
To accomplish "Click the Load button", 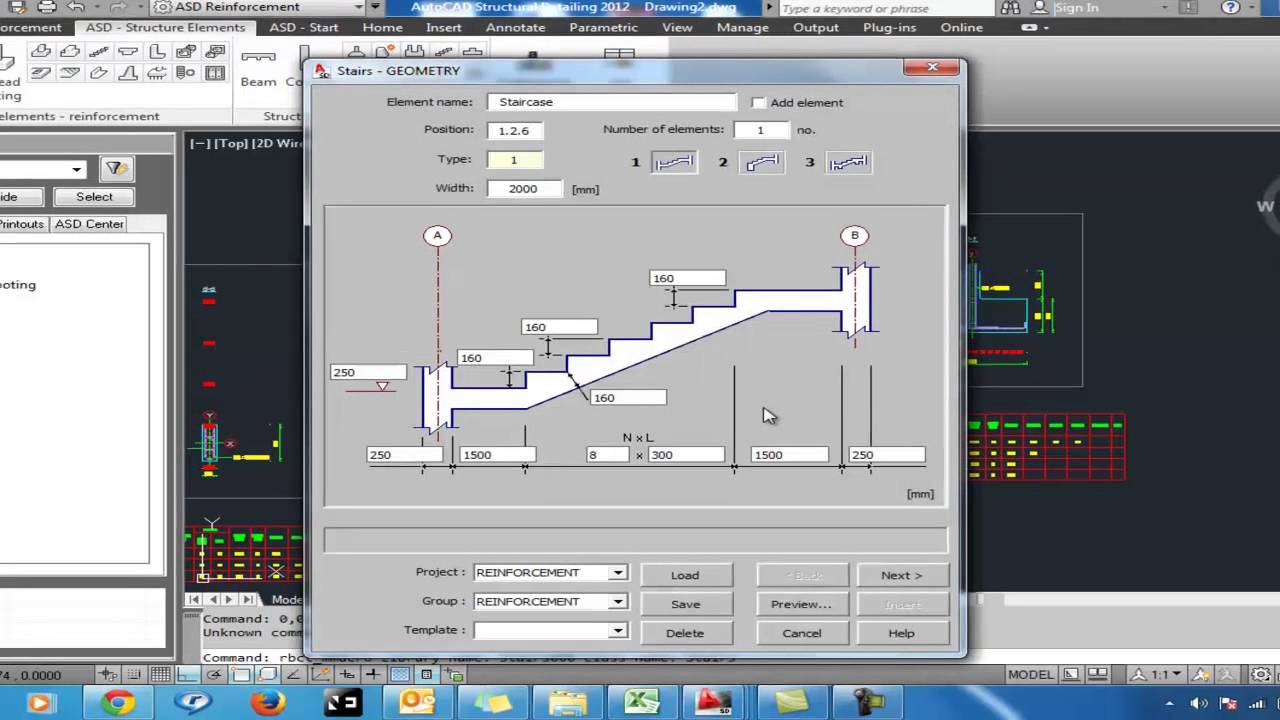I will click(x=685, y=575).
